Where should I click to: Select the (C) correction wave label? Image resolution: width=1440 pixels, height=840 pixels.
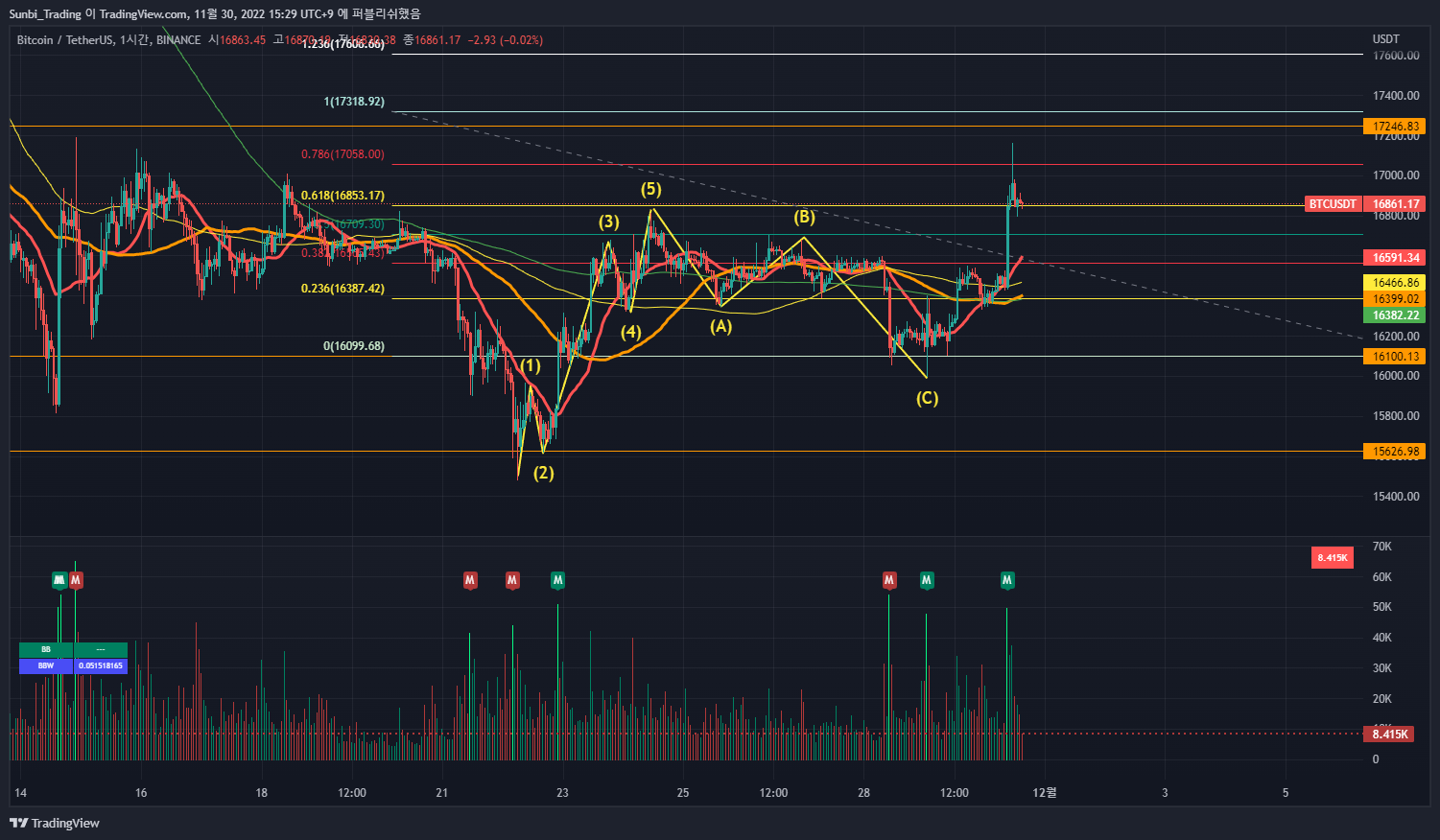click(927, 398)
